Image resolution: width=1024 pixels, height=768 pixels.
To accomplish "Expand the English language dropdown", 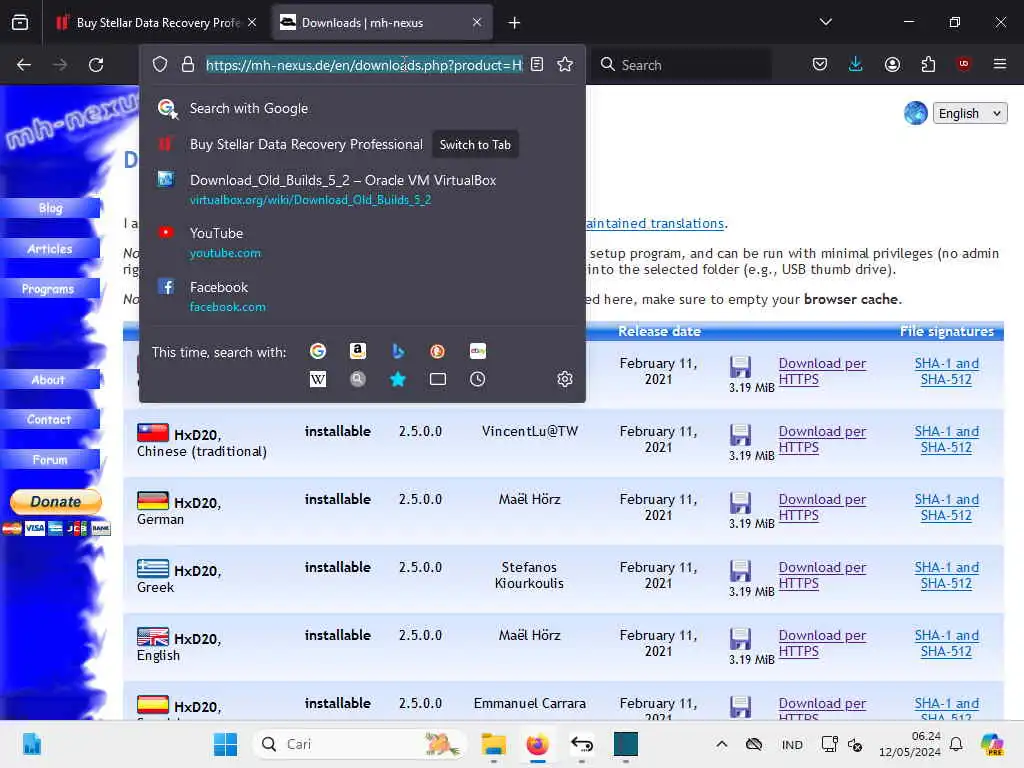I will [x=970, y=113].
